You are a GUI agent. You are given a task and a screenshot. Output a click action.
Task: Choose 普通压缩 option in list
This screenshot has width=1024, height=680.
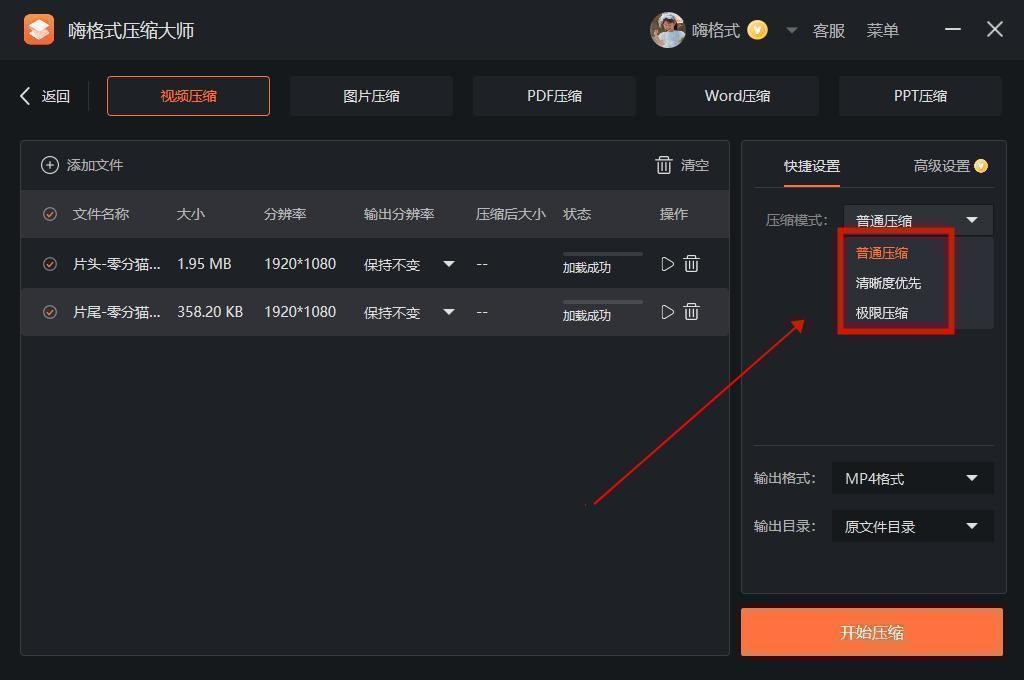point(882,253)
